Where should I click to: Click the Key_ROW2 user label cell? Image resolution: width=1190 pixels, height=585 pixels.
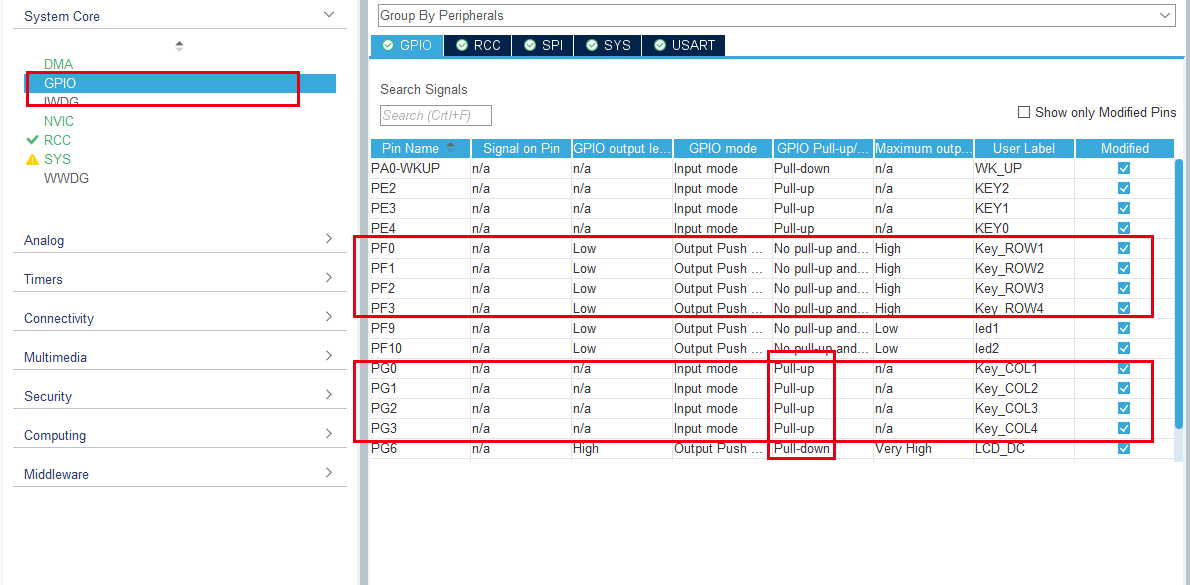[1024, 268]
